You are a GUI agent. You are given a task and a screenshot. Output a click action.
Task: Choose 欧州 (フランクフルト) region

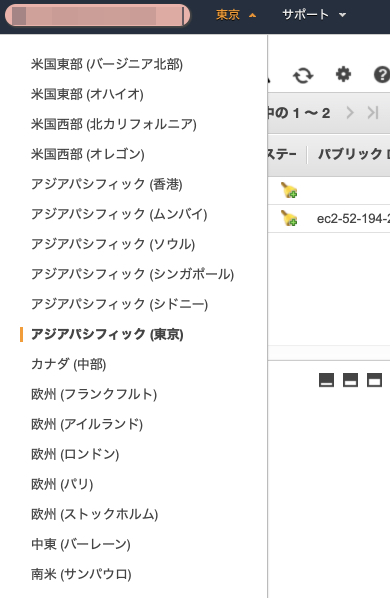pos(94,394)
